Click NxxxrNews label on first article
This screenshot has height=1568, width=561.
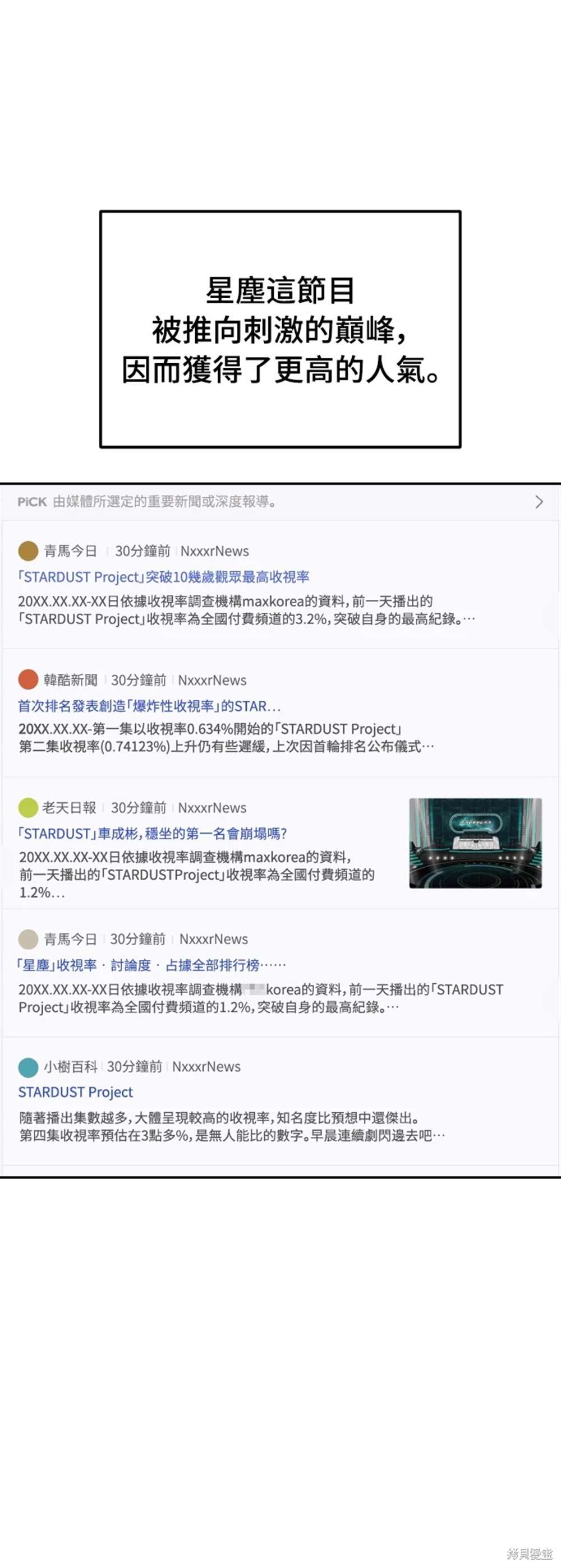[214, 551]
